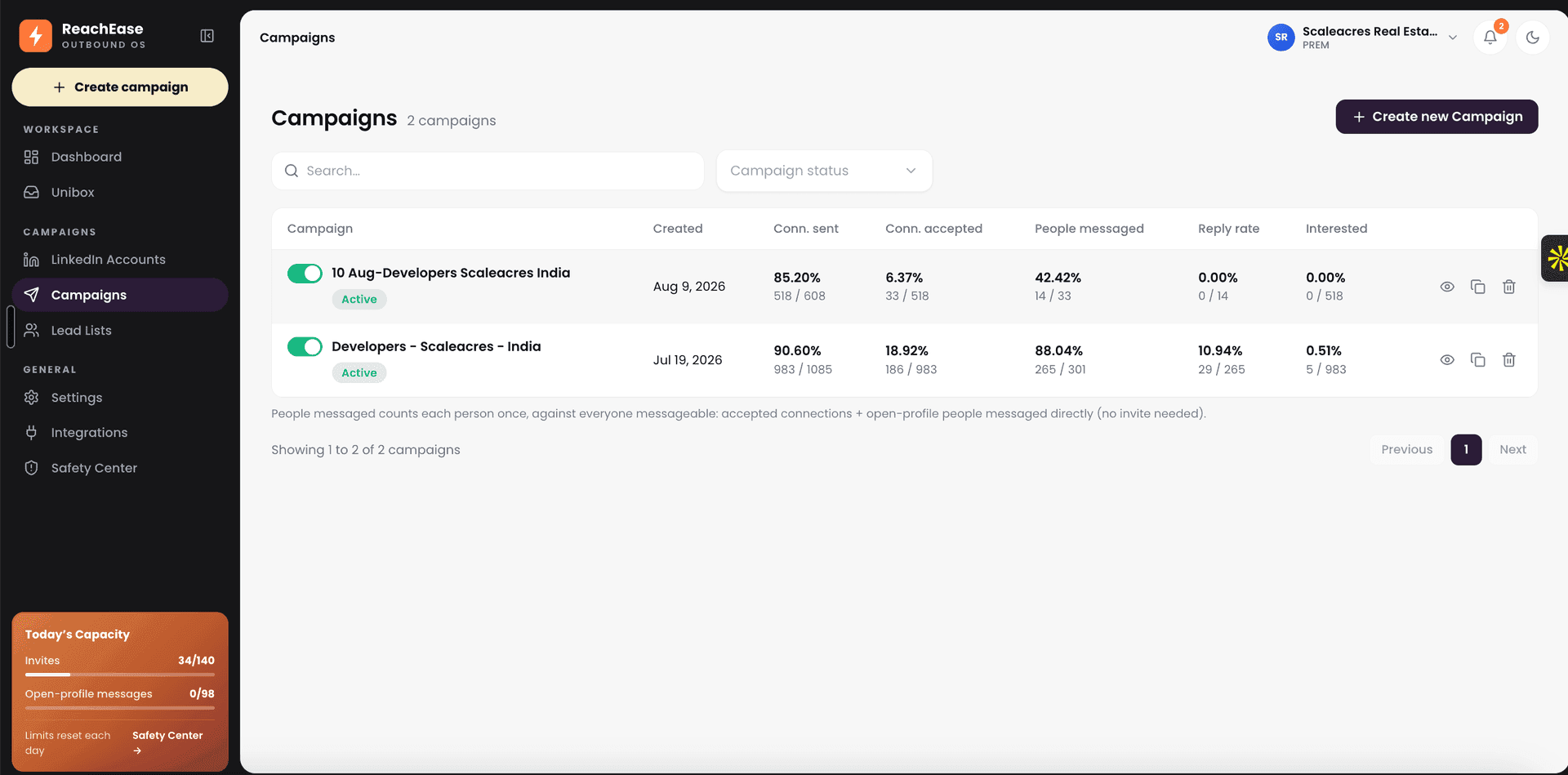Click the Reply rate column header

[x=1228, y=229]
